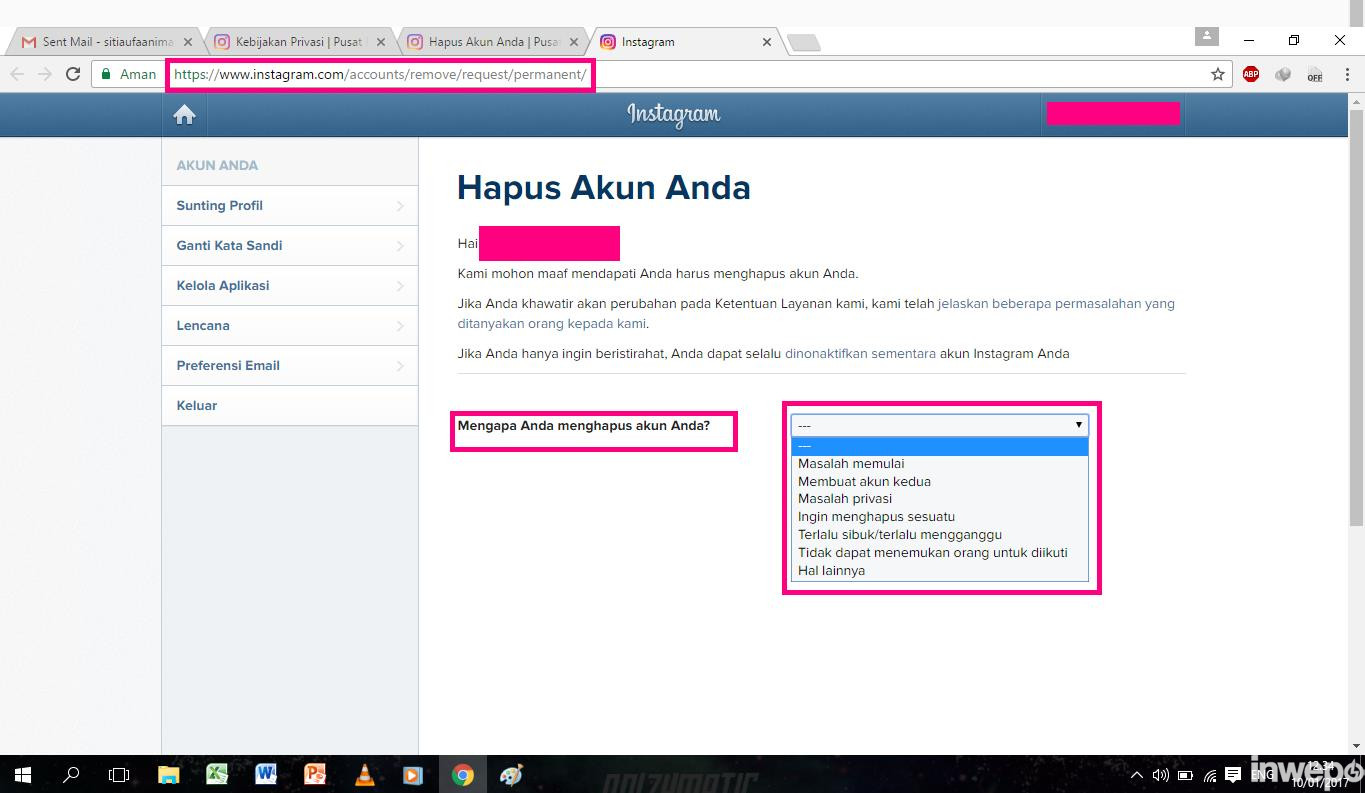1365x793 pixels.
Task: Go back to the previous page
Action: pos(17,74)
